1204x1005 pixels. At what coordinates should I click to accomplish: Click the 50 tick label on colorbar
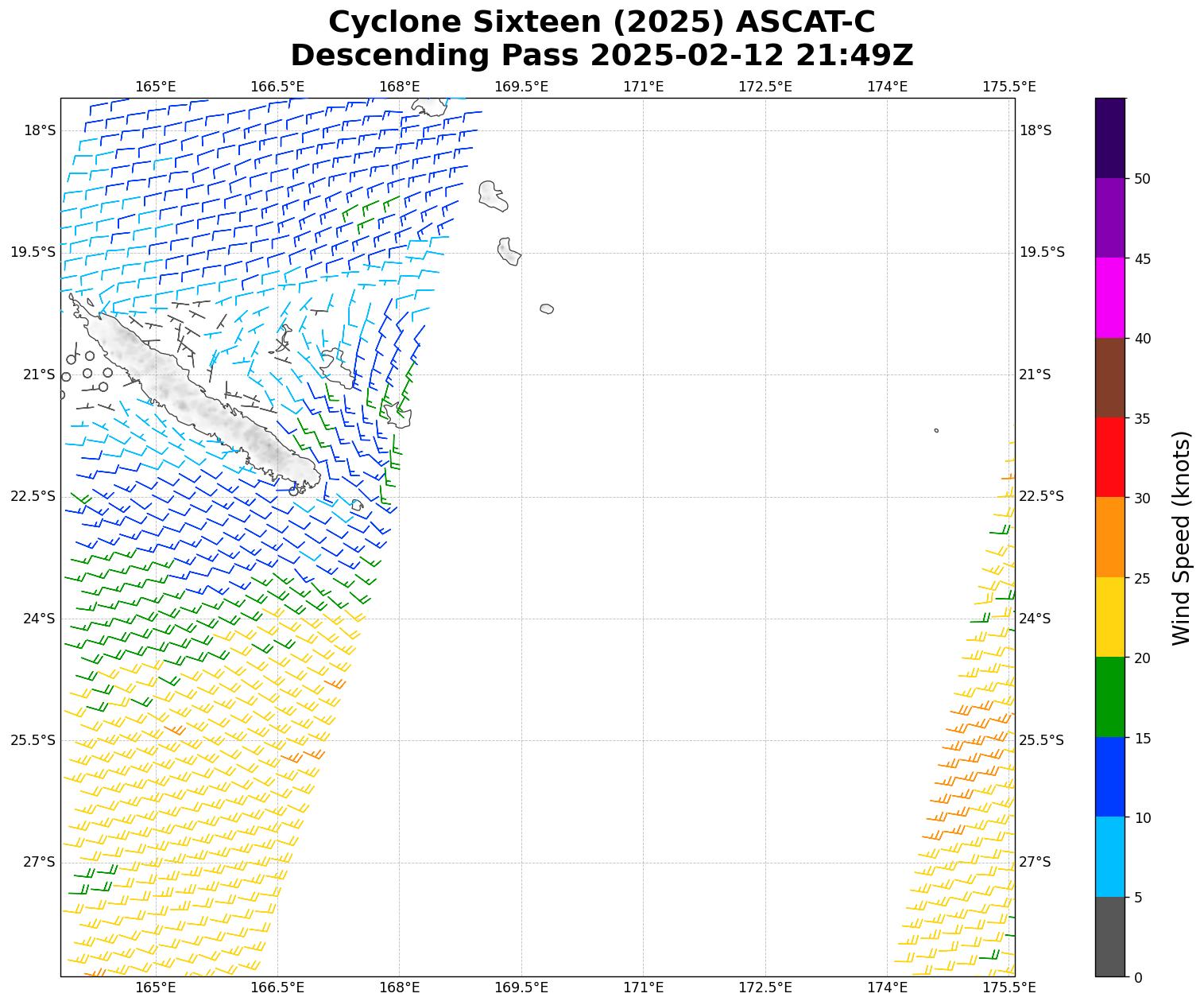(1142, 179)
